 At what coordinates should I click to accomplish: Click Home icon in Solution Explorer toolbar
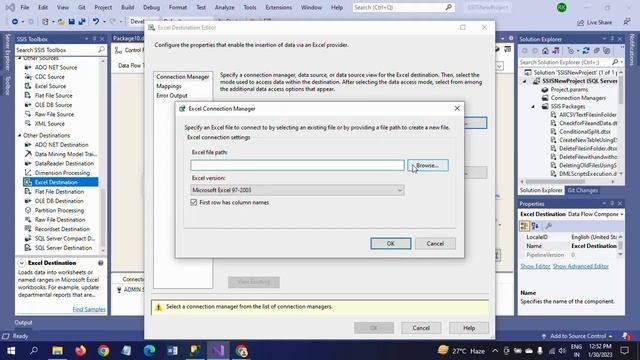(x=545, y=51)
